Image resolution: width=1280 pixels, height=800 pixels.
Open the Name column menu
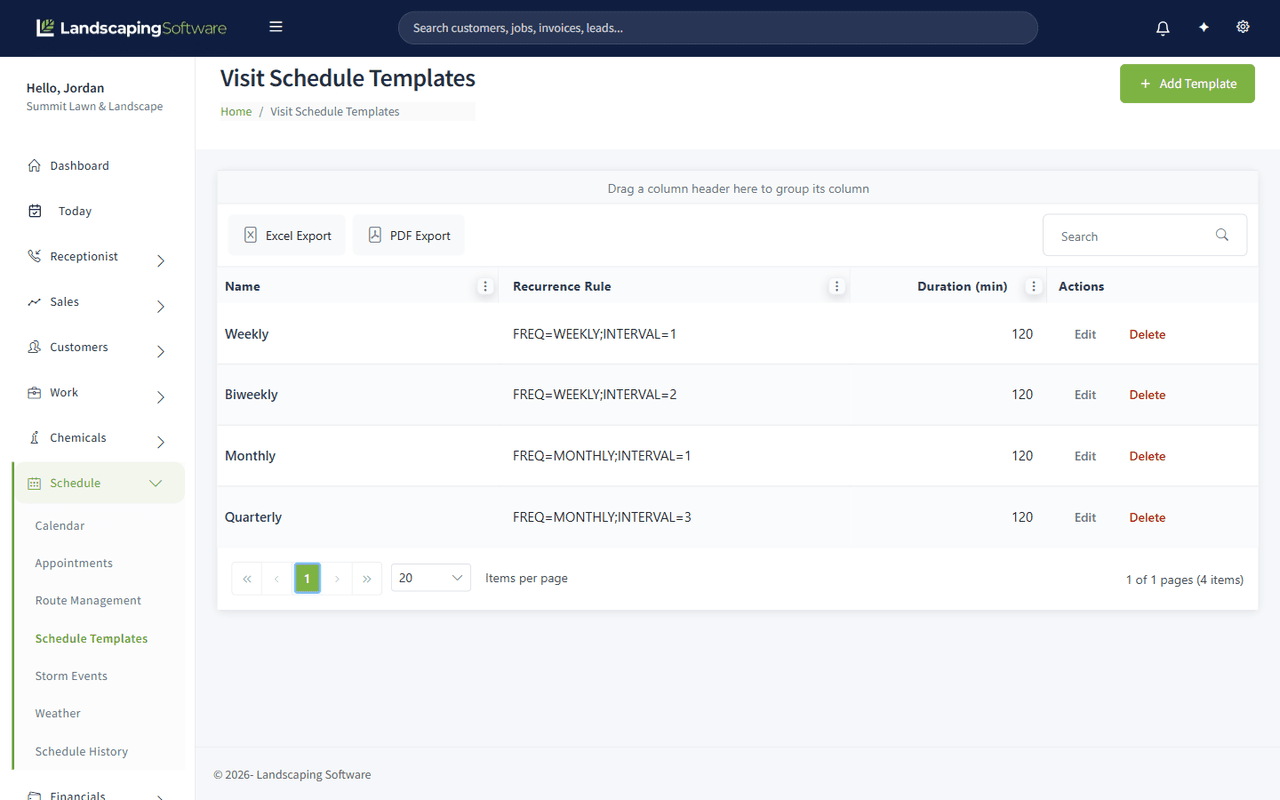coord(485,286)
